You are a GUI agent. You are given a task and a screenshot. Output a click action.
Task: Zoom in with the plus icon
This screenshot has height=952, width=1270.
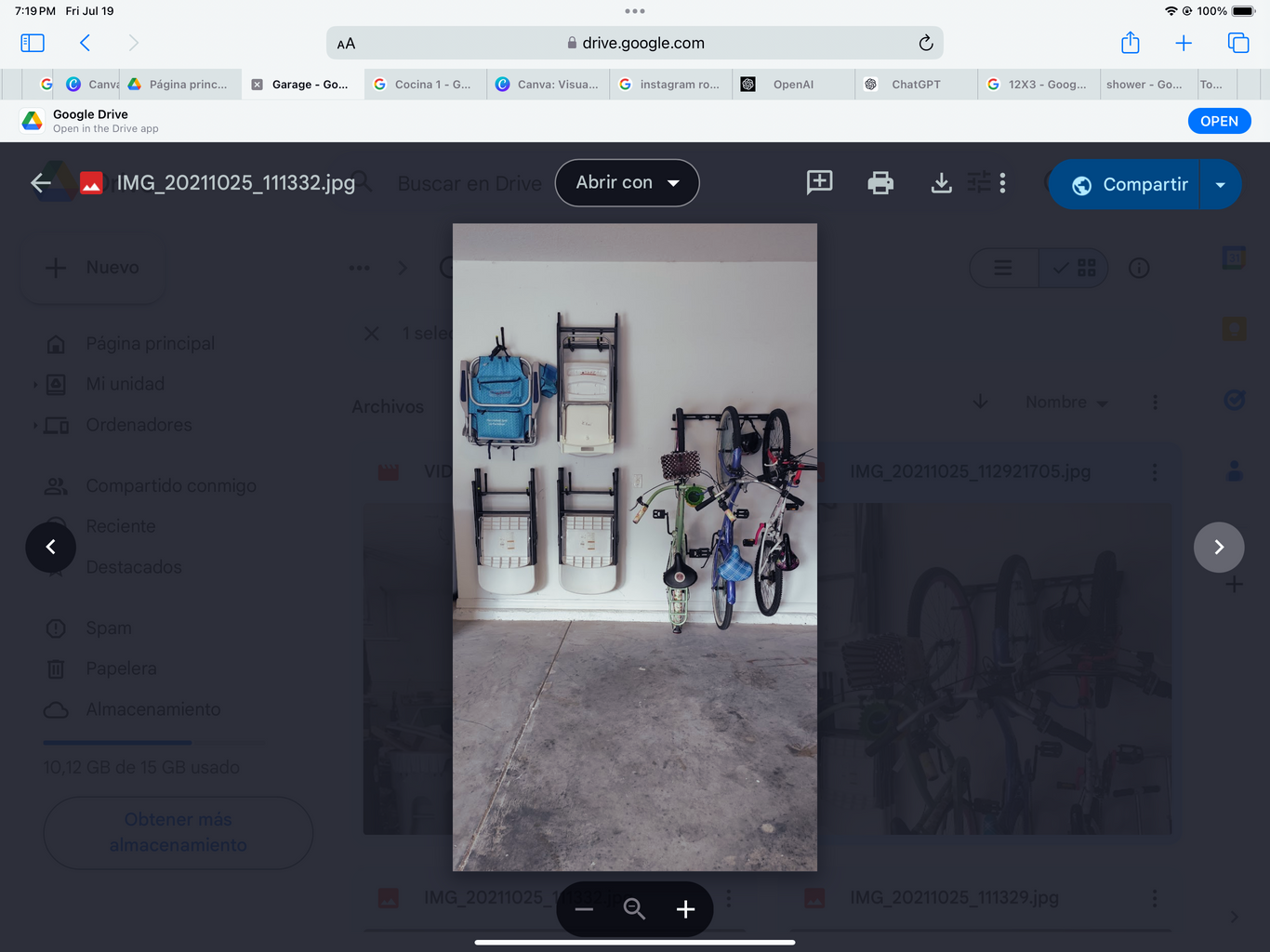(685, 909)
